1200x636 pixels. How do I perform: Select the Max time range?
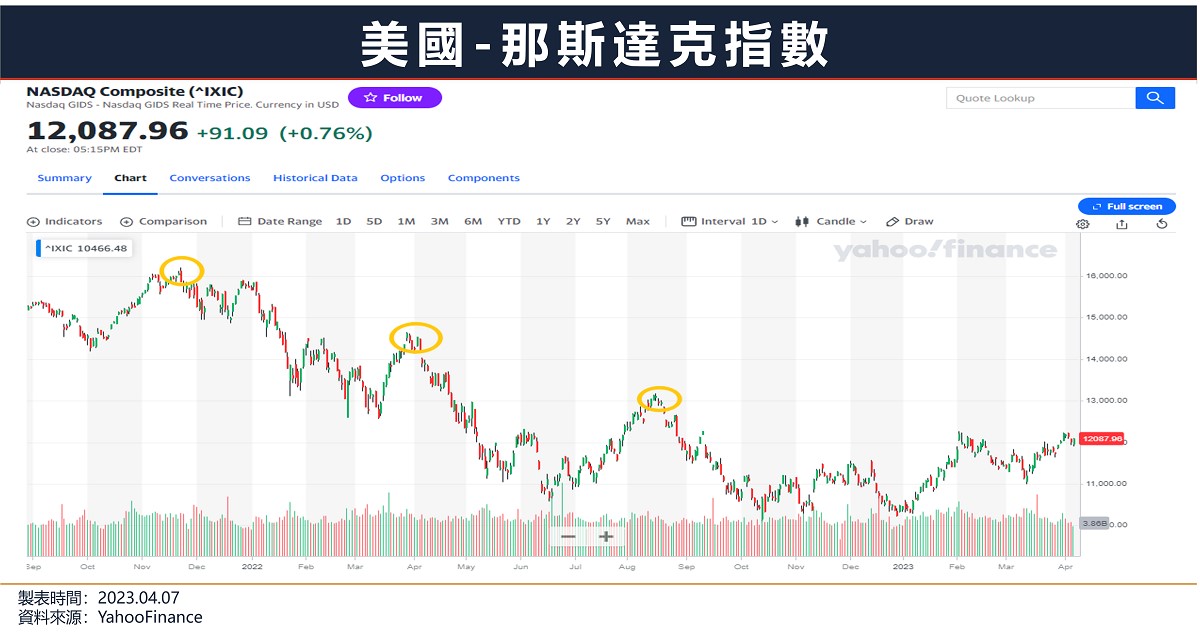pyautogui.click(x=638, y=222)
